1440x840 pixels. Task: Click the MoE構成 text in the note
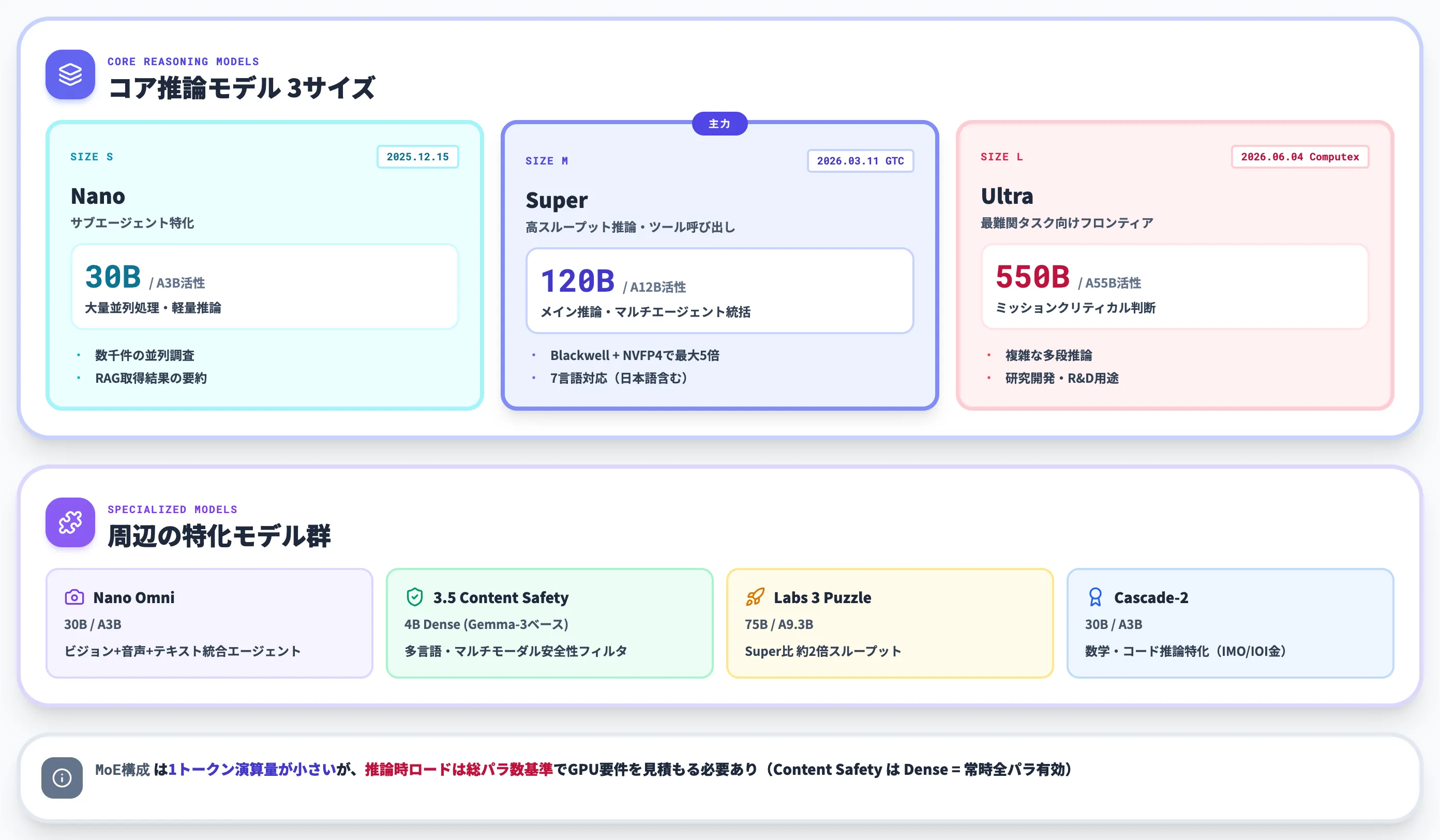click(x=122, y=770)
